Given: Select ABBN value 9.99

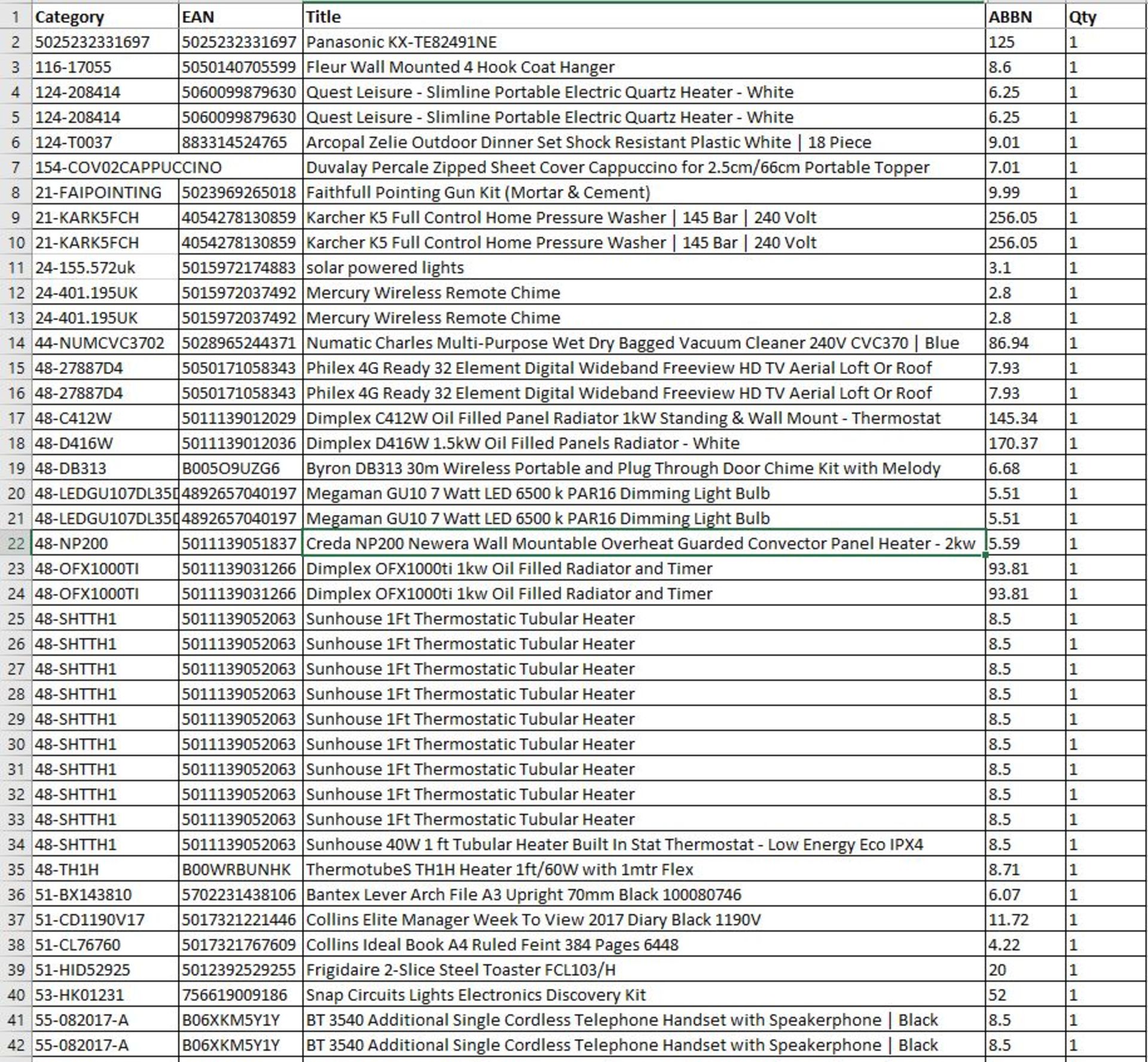Looking at the screenshot, I should tap(1025, 192).
